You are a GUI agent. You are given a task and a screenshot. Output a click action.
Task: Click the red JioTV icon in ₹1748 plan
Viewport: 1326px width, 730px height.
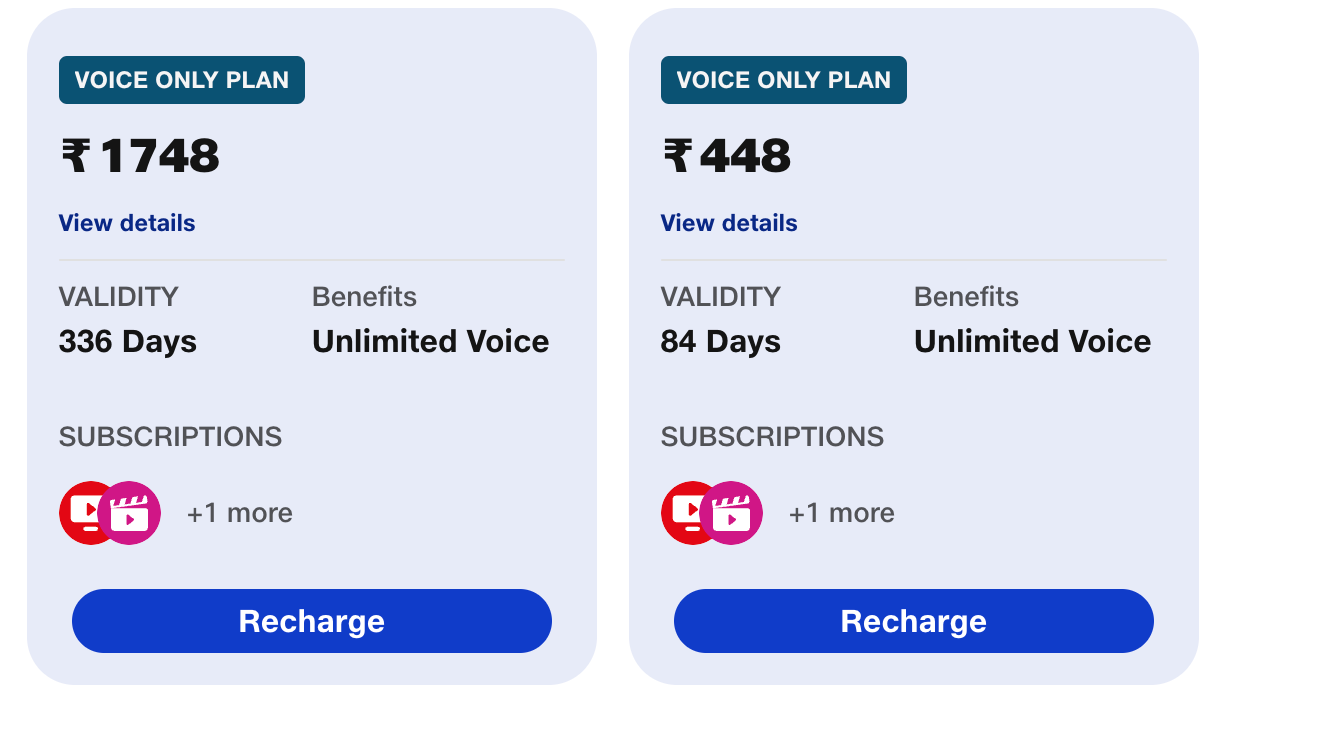pyautogui.click(x=80, y=512)
